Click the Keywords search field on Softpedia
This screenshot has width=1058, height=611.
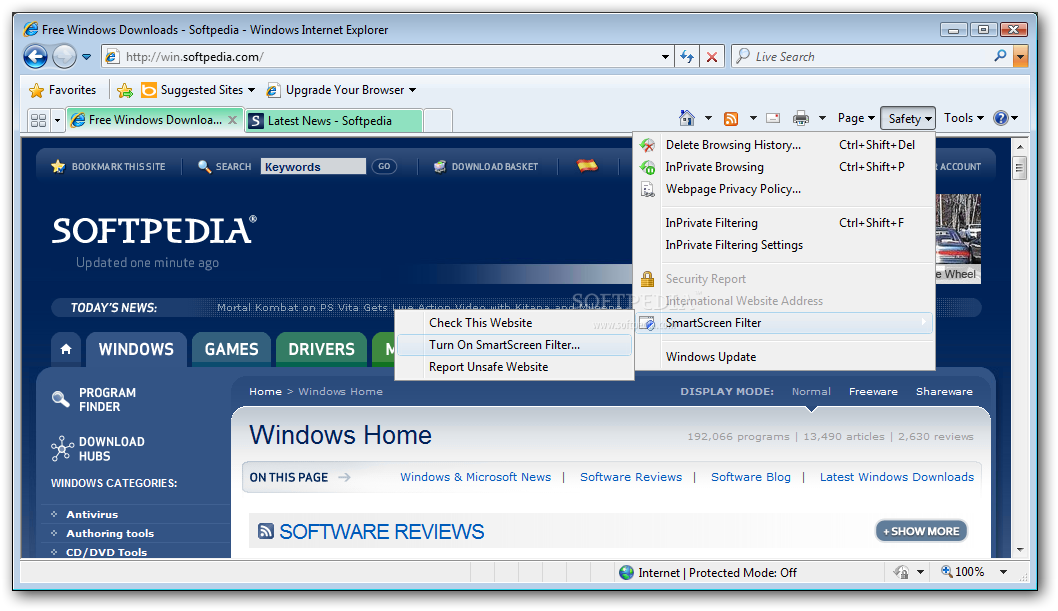pos(314,167)
